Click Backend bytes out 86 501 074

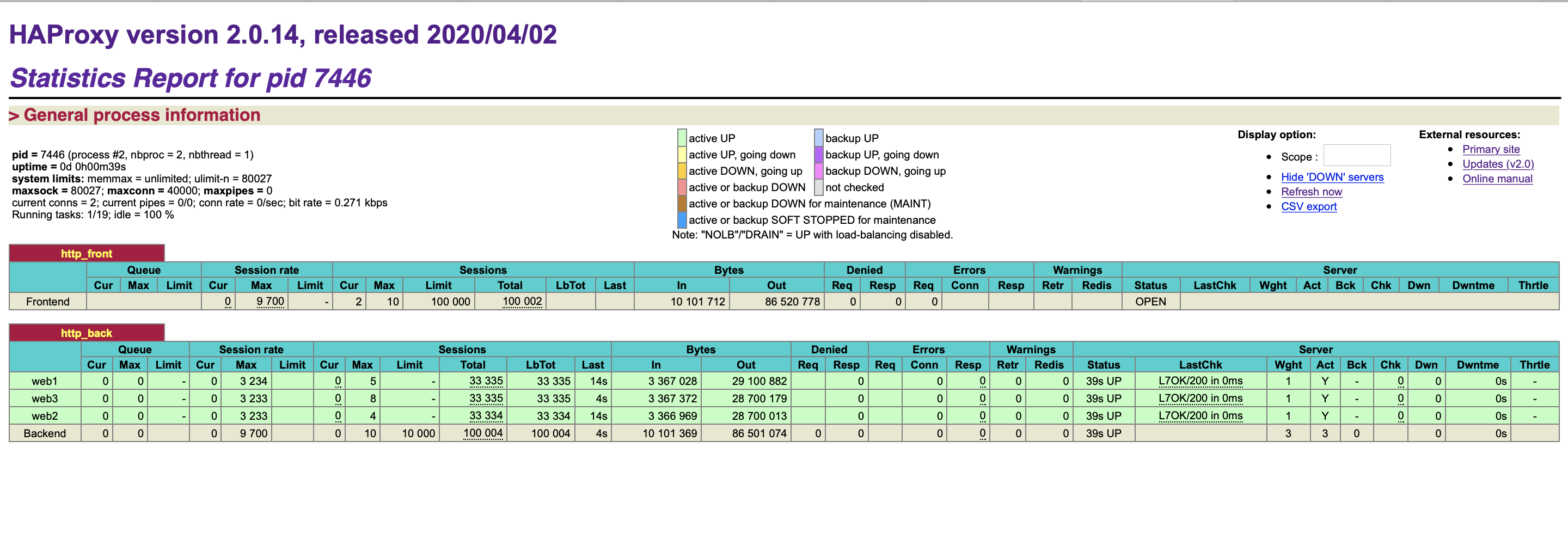[x=759, y=433]
